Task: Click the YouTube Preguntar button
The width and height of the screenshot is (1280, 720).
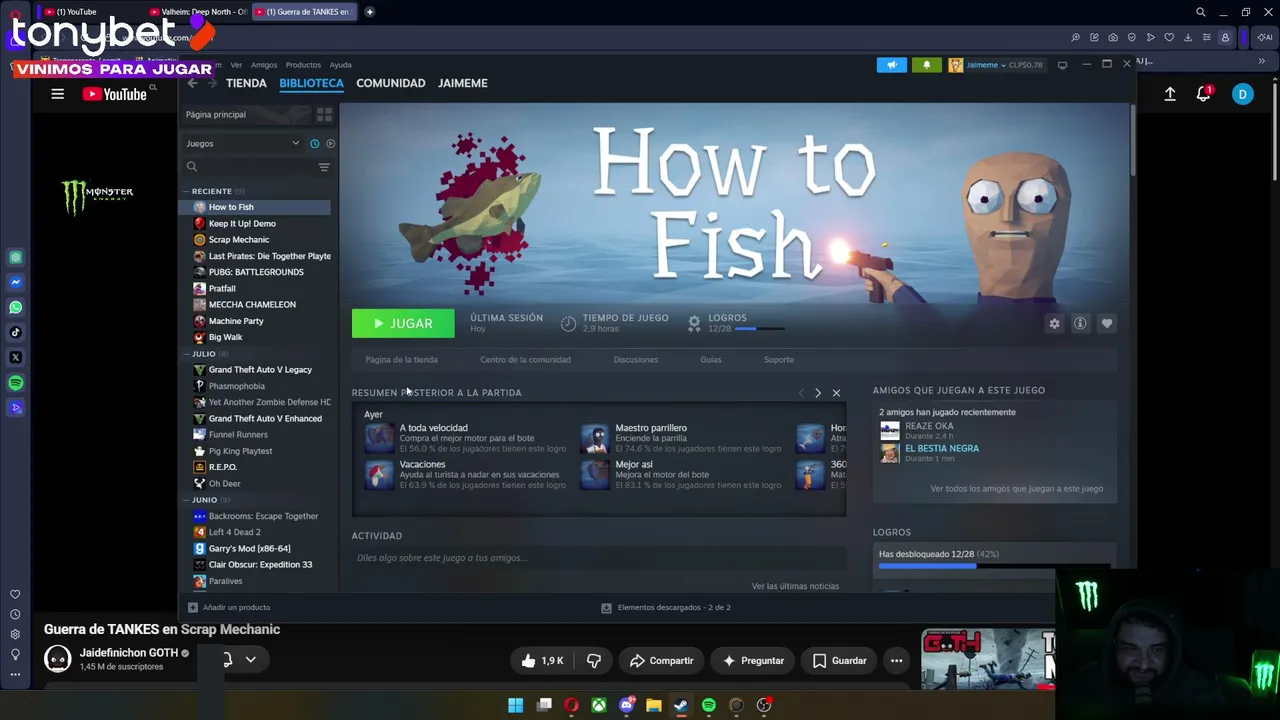Action: pyautogui.click(x=754, y=660)
